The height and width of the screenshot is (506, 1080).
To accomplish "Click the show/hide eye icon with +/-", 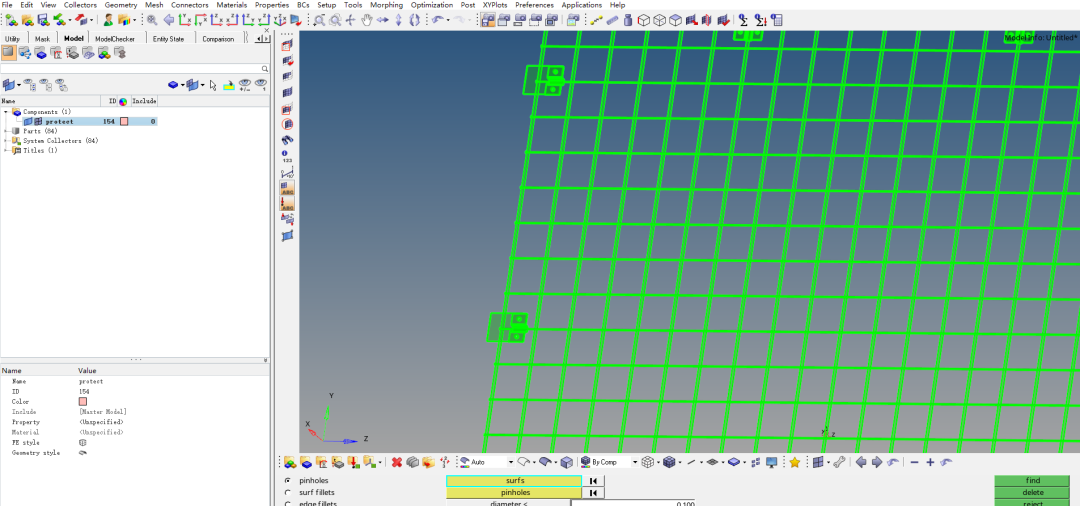I will click(244, 85).
